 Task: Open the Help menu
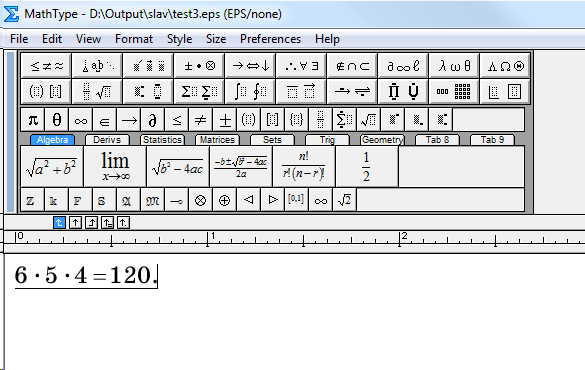(x=327, y=39)
